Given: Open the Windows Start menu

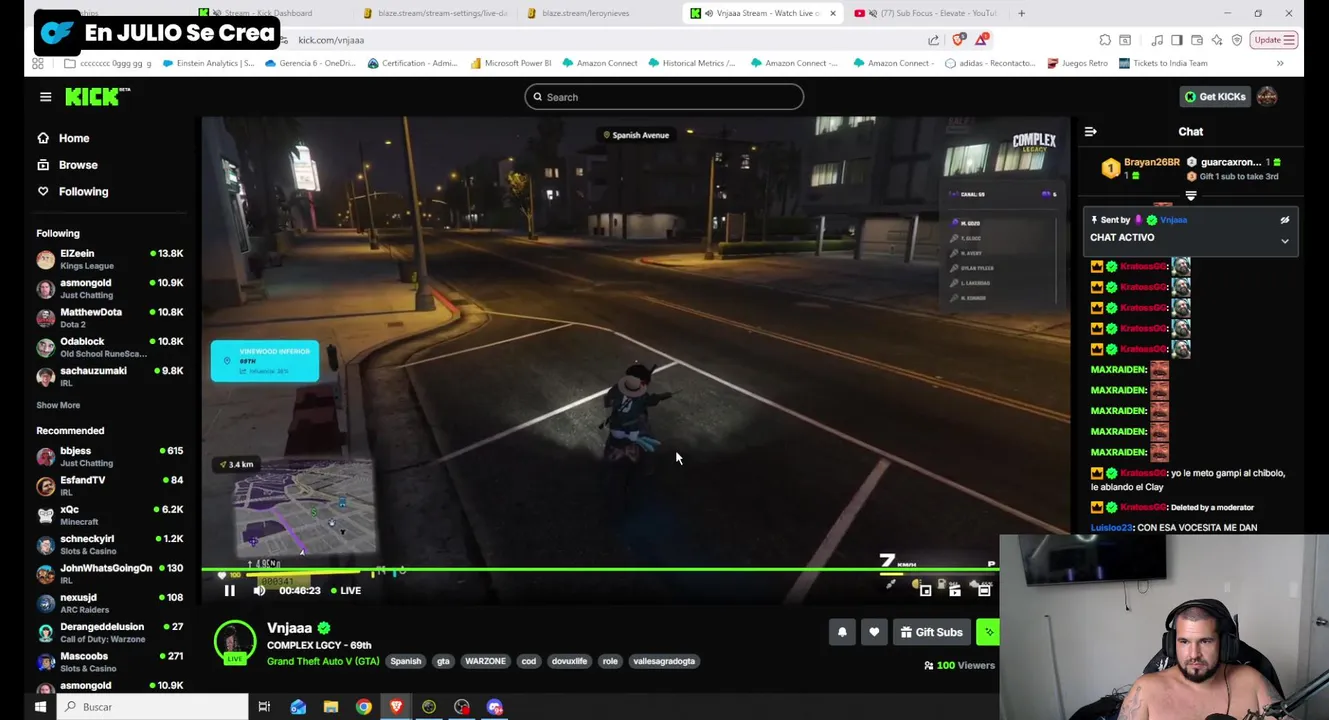Looking at the screenshot, I should [40, 707].
